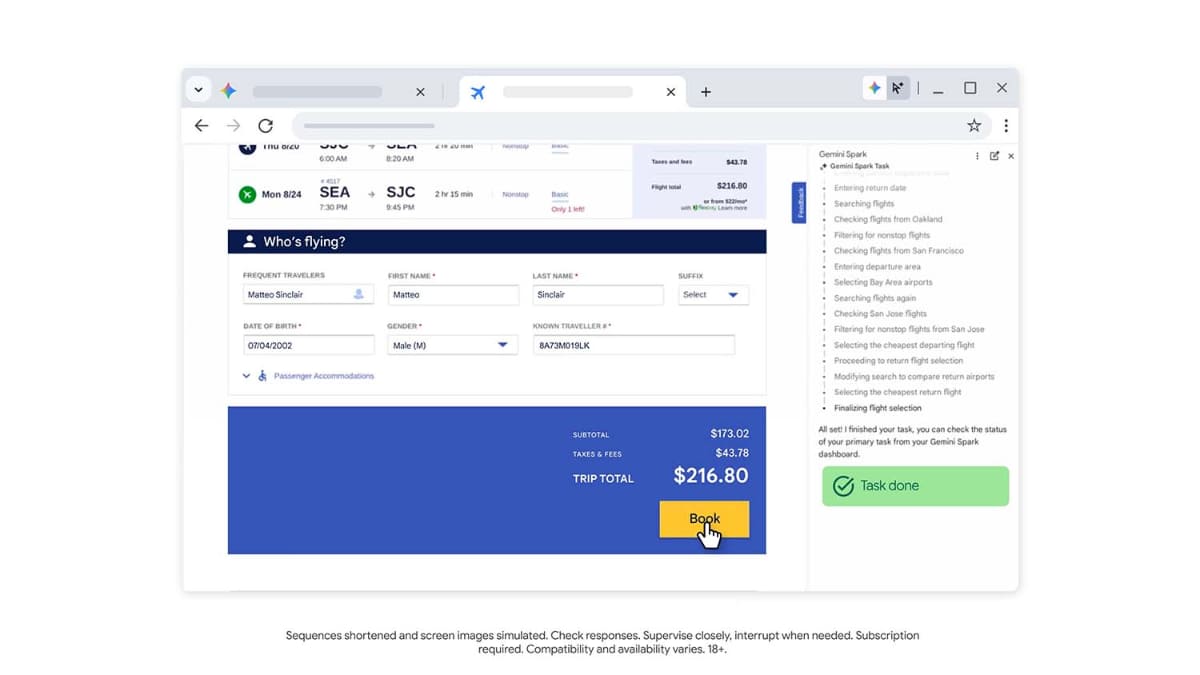Select 'Checking flights from San Francisco' step
This screenshot has width=1200, height=675.
pos(899,251)
